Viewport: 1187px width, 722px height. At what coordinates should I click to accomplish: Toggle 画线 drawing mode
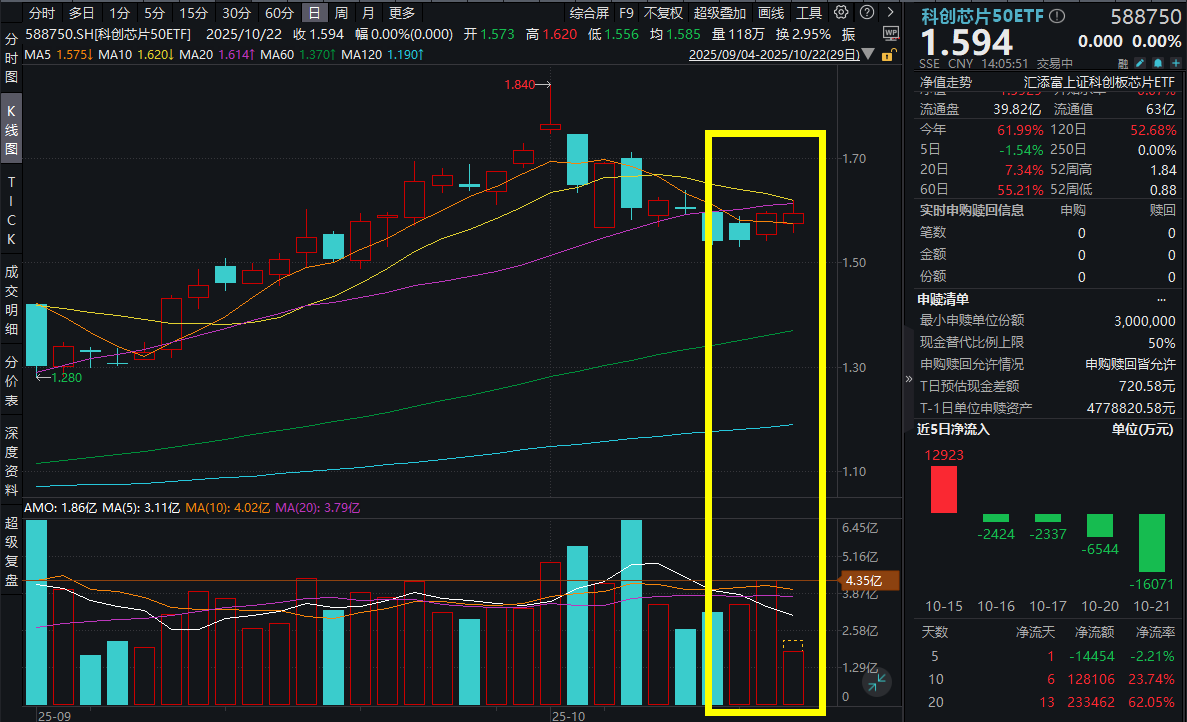(770, 14)
